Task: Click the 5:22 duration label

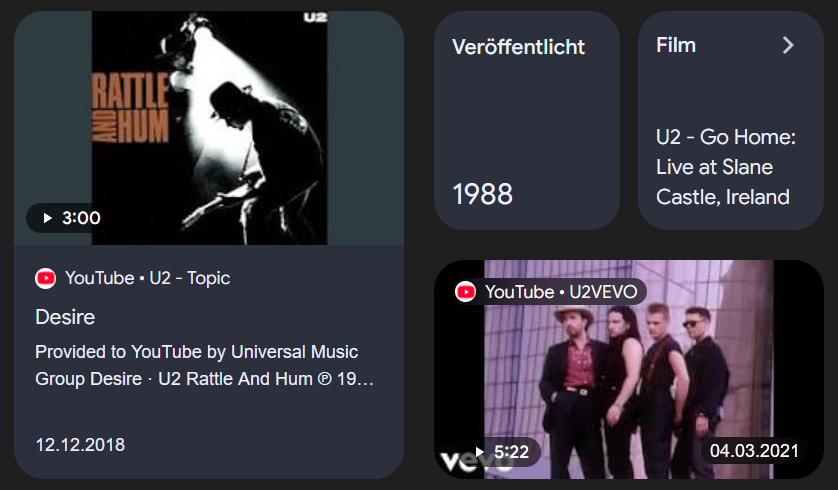Action: [x=511, y=452]
